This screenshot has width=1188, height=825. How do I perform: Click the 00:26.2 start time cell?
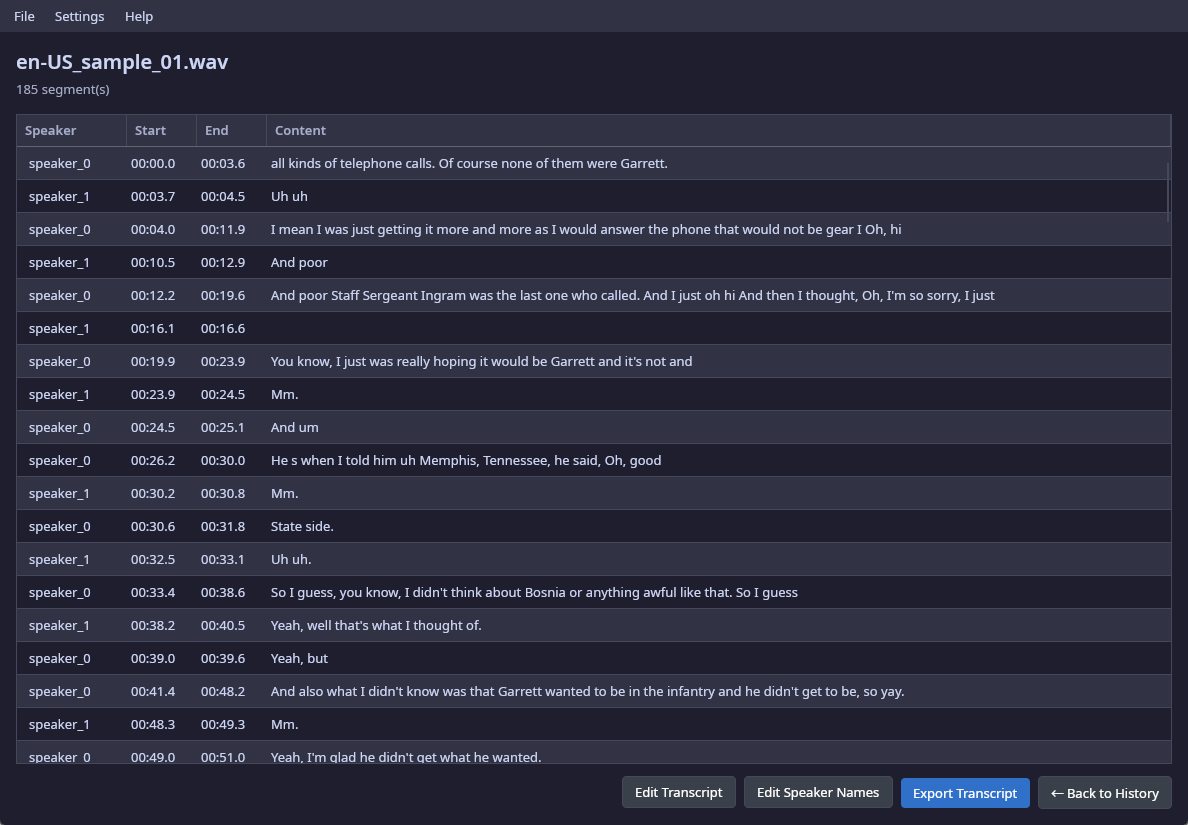(x=153, y=461)
